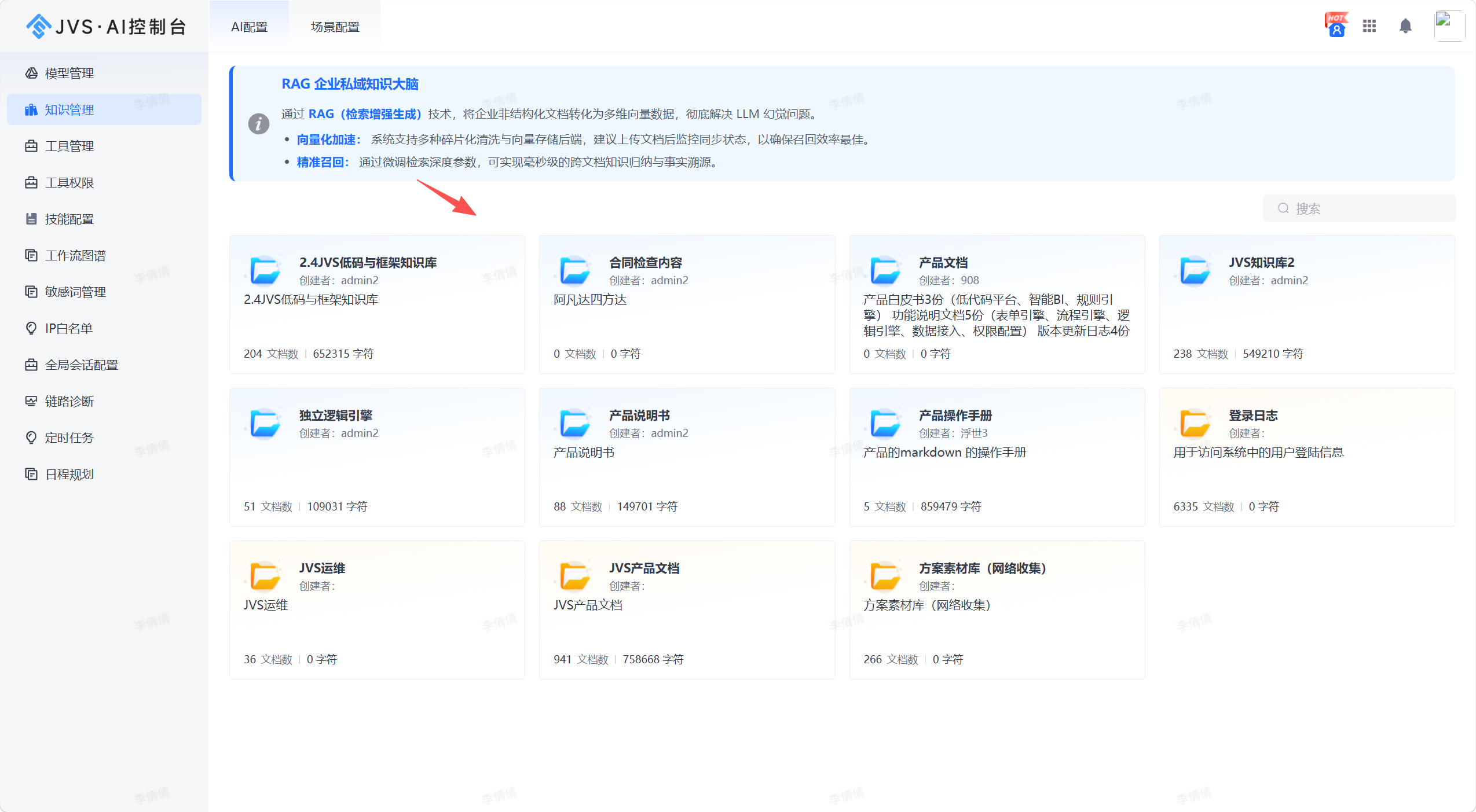Click the IP白名单 sidebar icon

pyautogui.click(x=31, y=328)
